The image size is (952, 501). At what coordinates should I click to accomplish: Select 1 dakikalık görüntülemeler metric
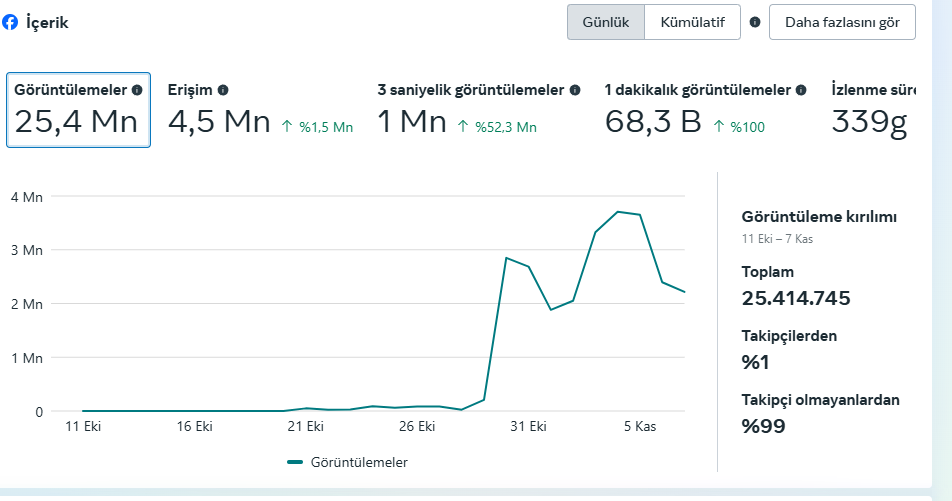click(705, 110)
